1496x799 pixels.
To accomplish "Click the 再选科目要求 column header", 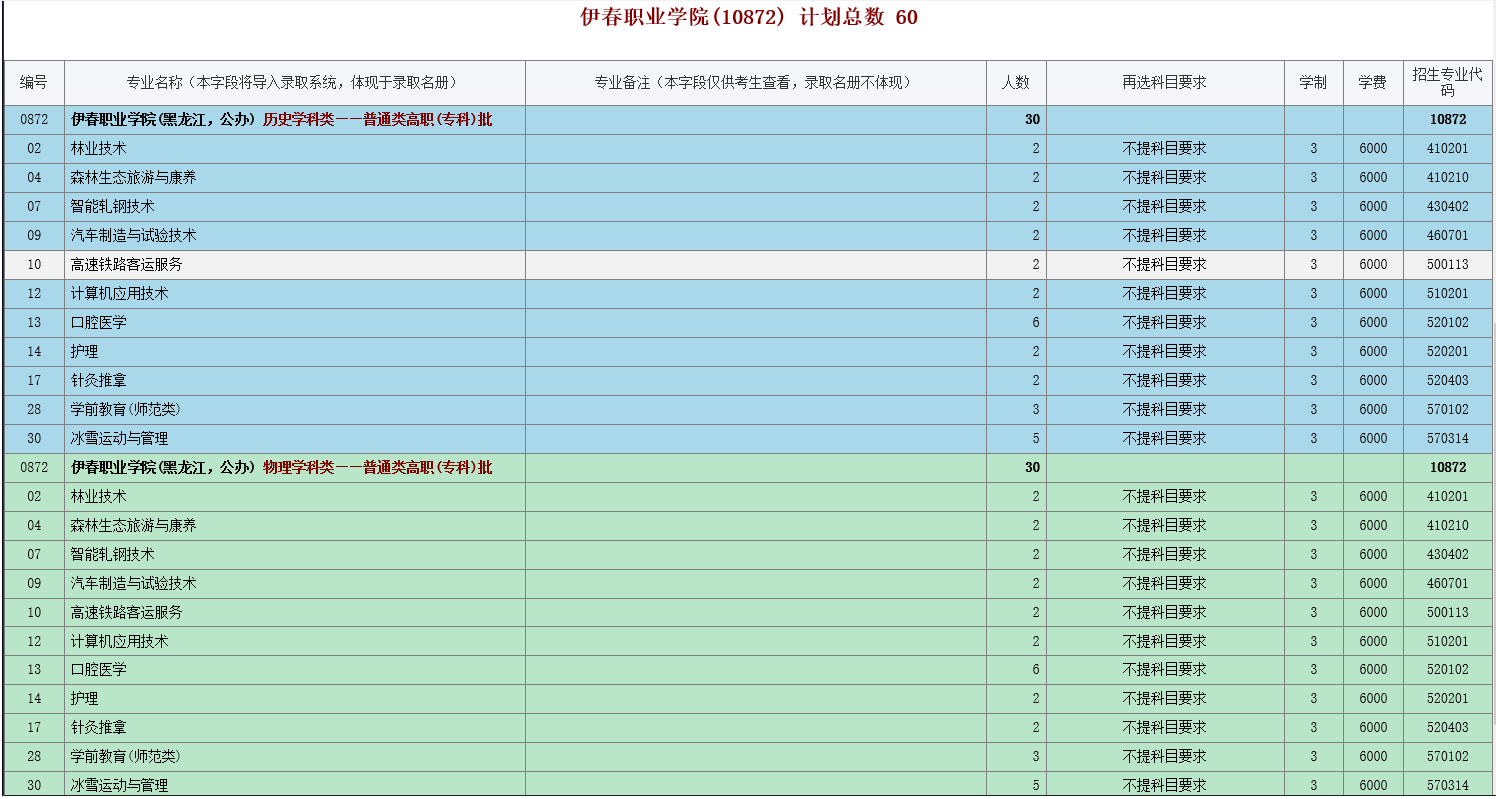I will pos(1164,83).
